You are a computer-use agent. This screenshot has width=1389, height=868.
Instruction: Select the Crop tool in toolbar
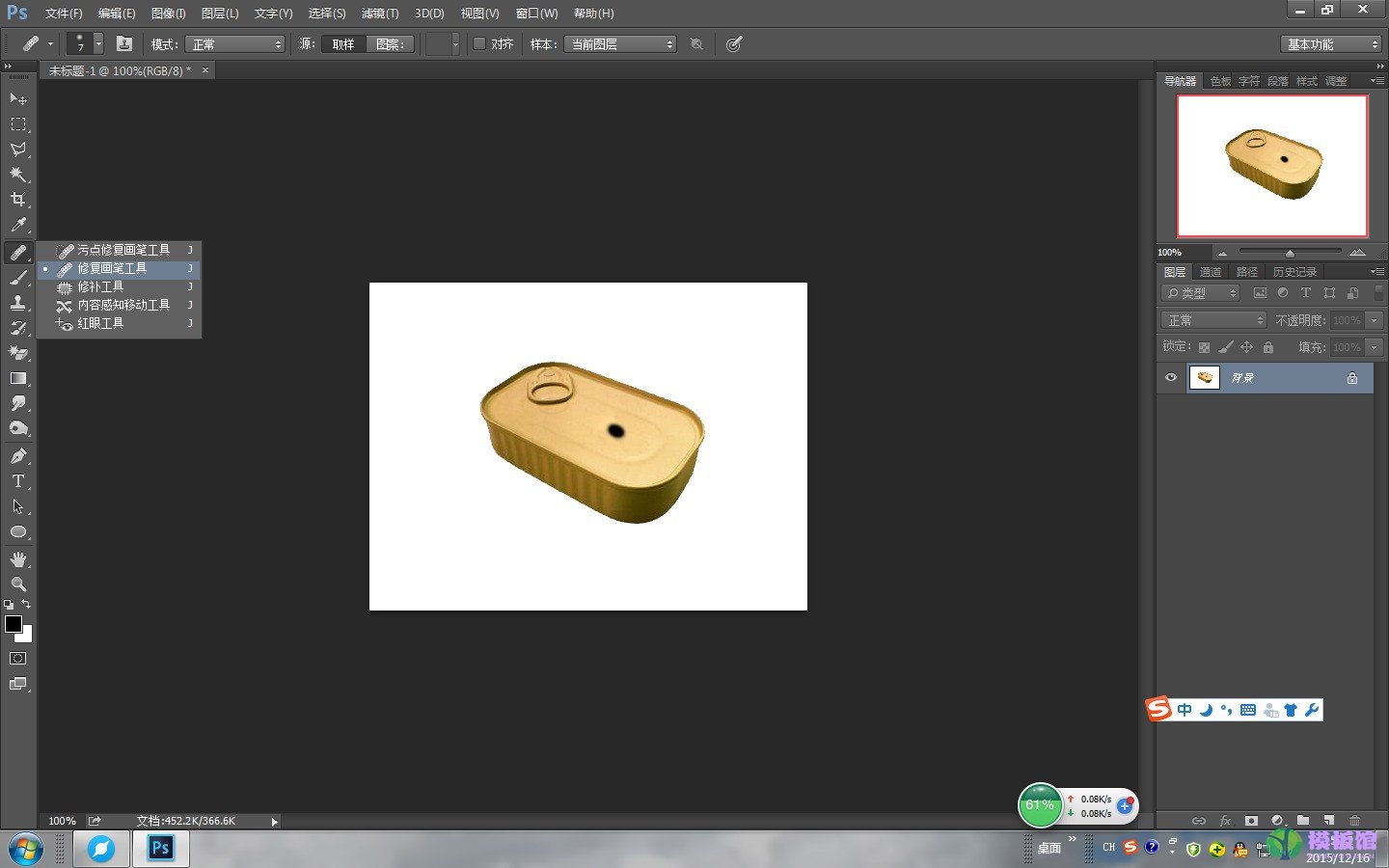18,200
